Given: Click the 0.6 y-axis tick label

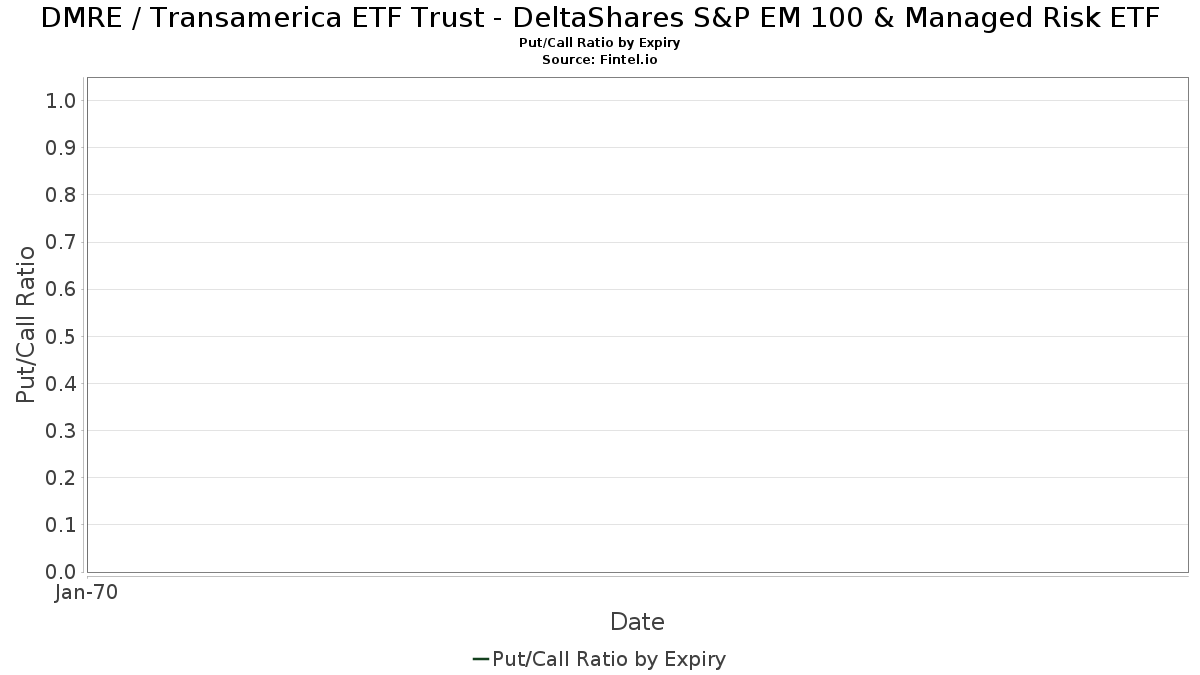Looking at the screenshot, I should 61,289.
